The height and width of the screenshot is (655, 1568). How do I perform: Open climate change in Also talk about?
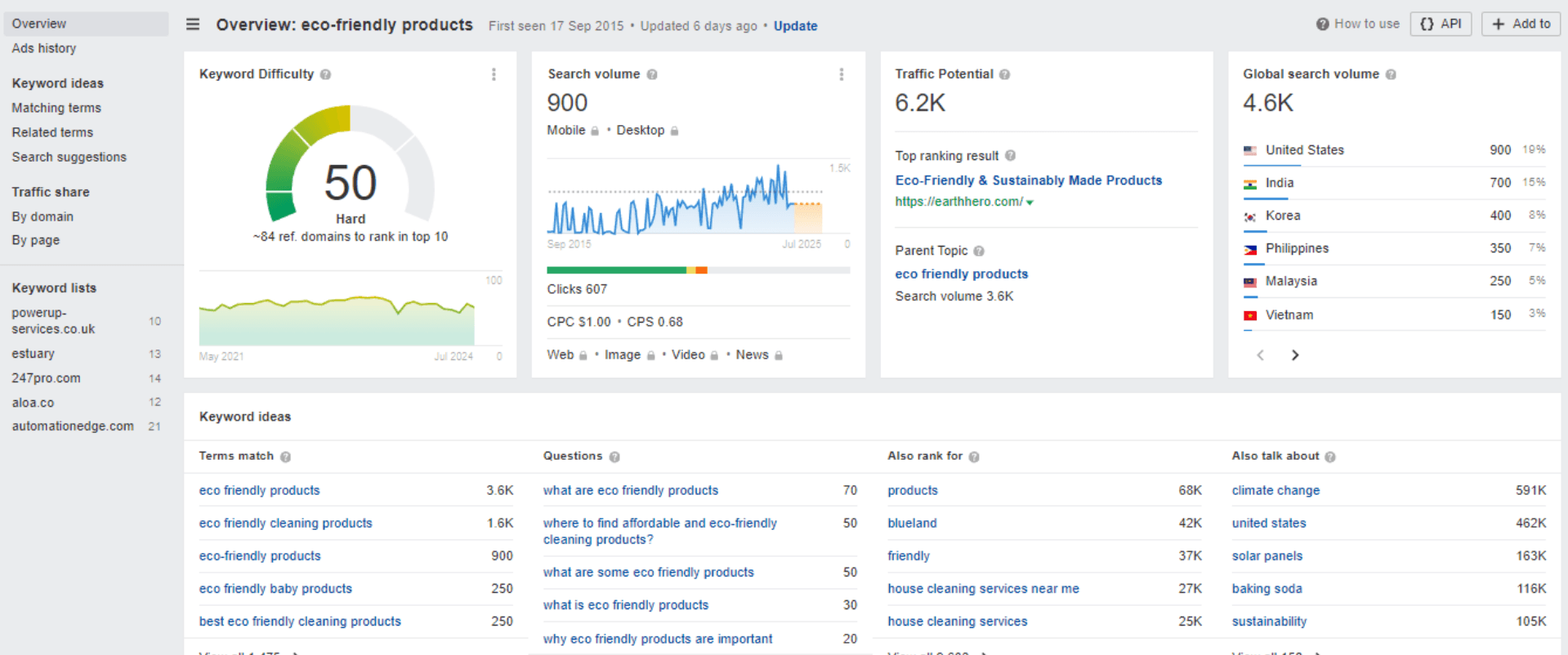tap(1275, 491)
